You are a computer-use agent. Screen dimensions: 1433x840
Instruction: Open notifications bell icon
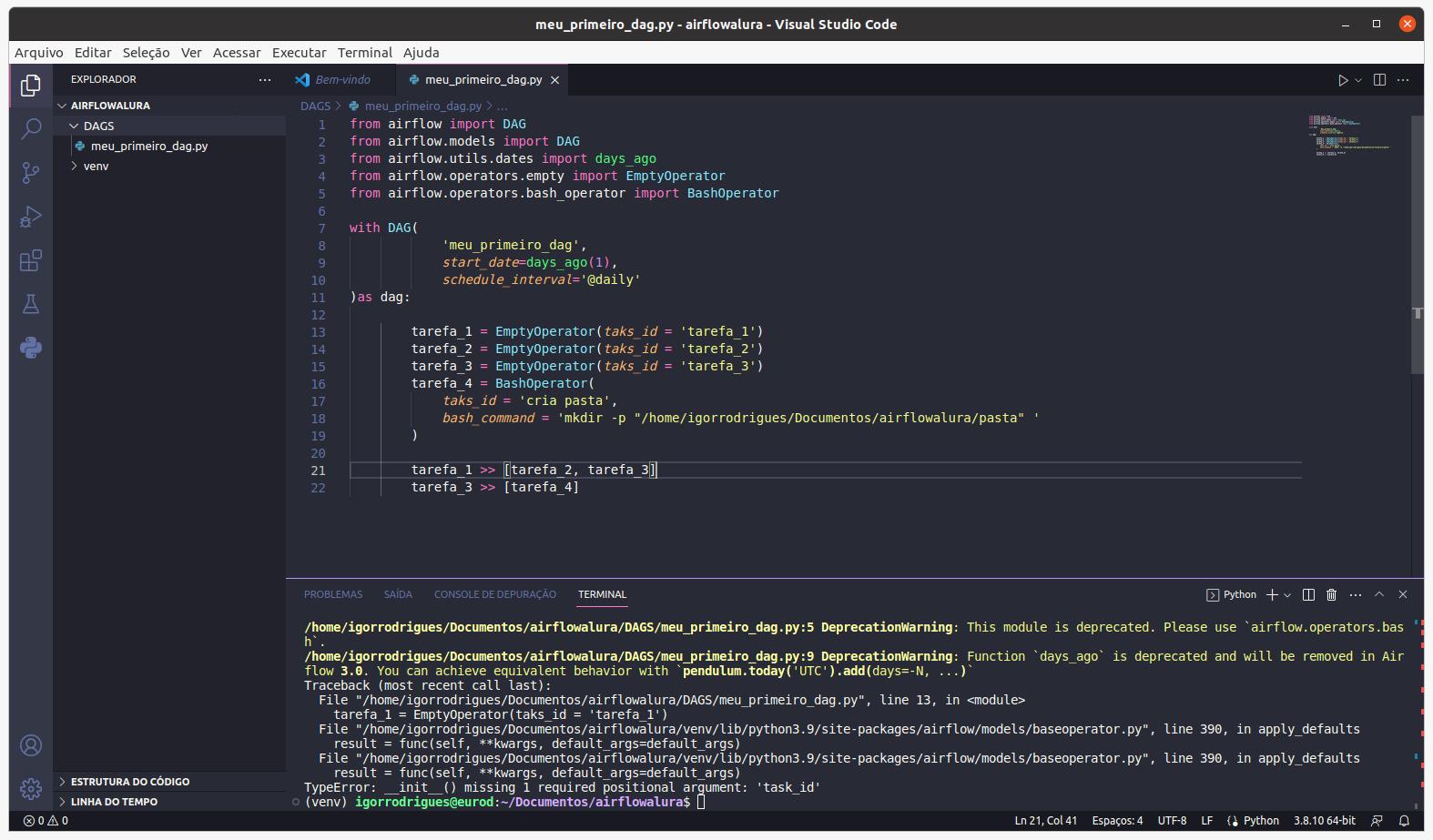1404,821
